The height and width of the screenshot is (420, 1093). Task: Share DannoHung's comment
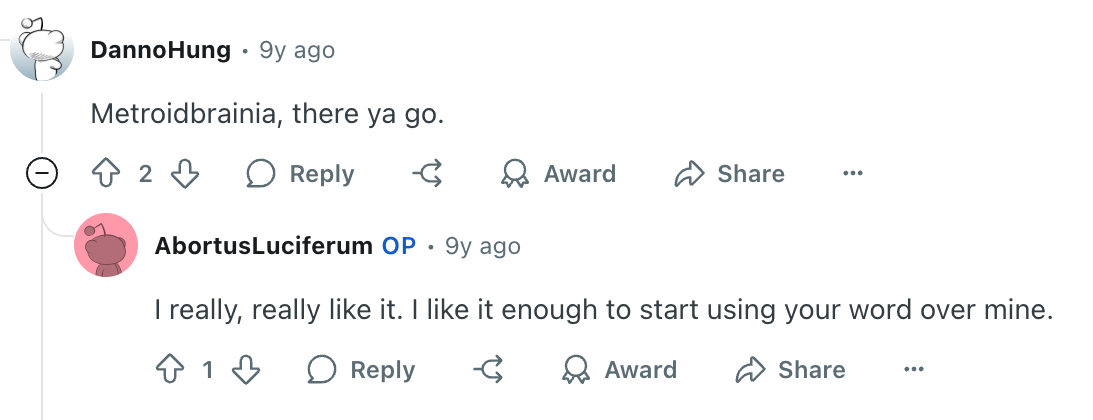point(729,173)
